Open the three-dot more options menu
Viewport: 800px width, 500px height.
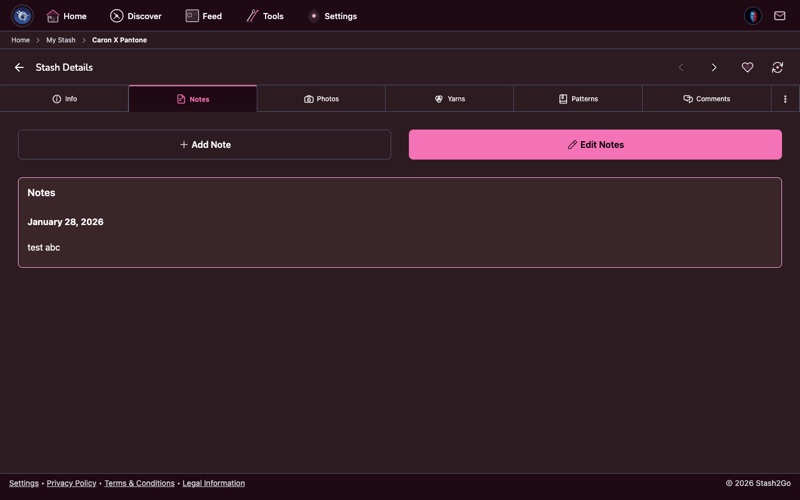pos(785,99)
